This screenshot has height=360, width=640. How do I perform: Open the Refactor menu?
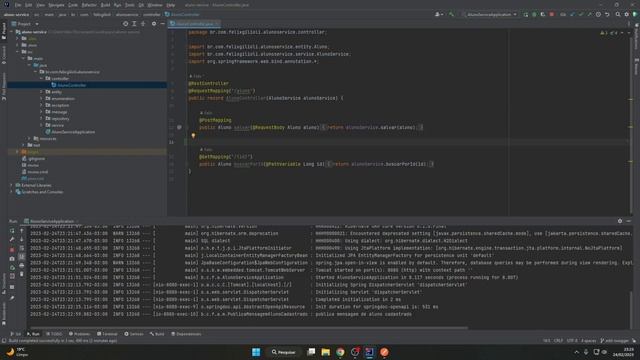tap(89, 5)
